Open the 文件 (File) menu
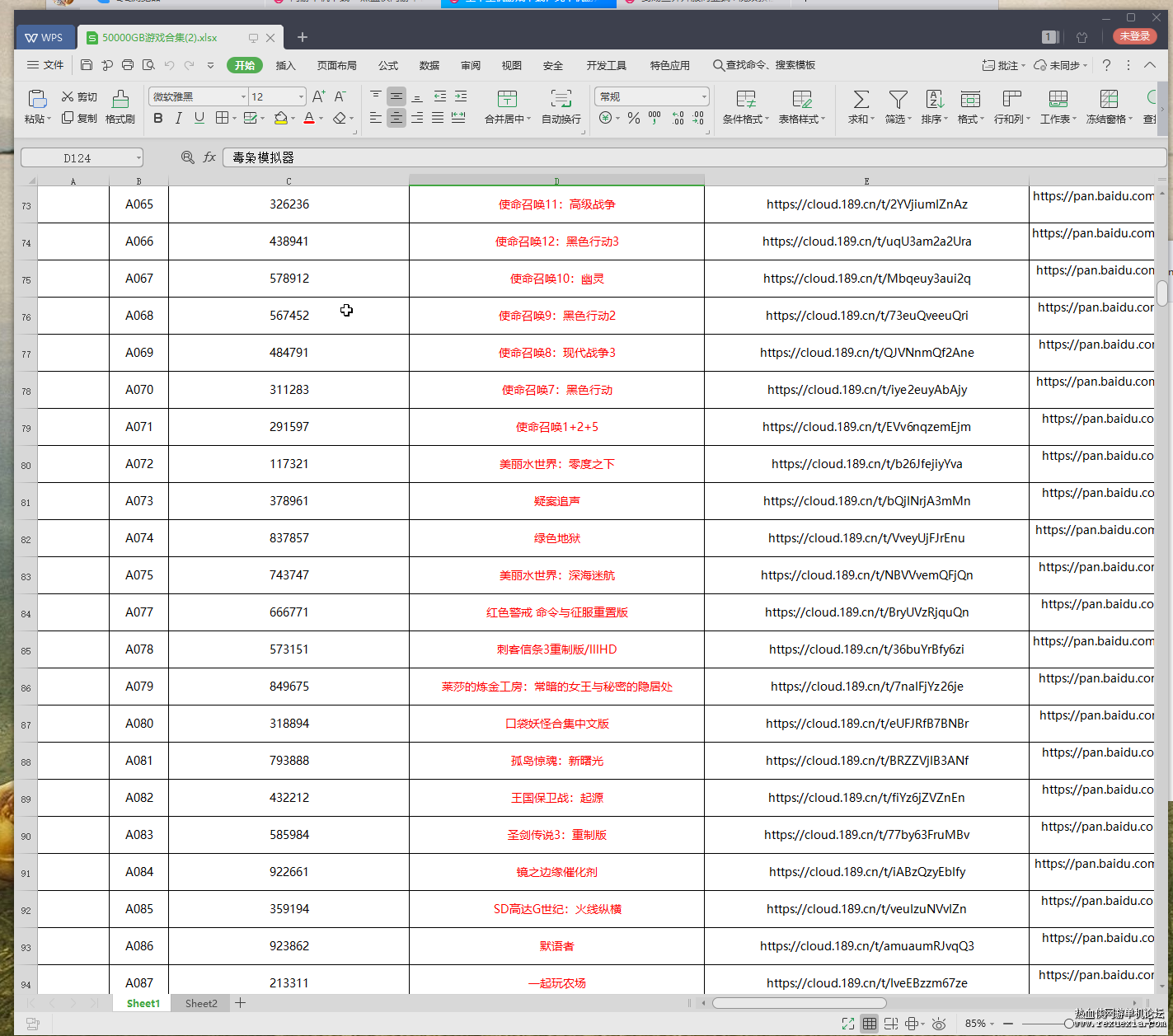The height and width of the screenshot is (1036, 1173). click(45, 65)
